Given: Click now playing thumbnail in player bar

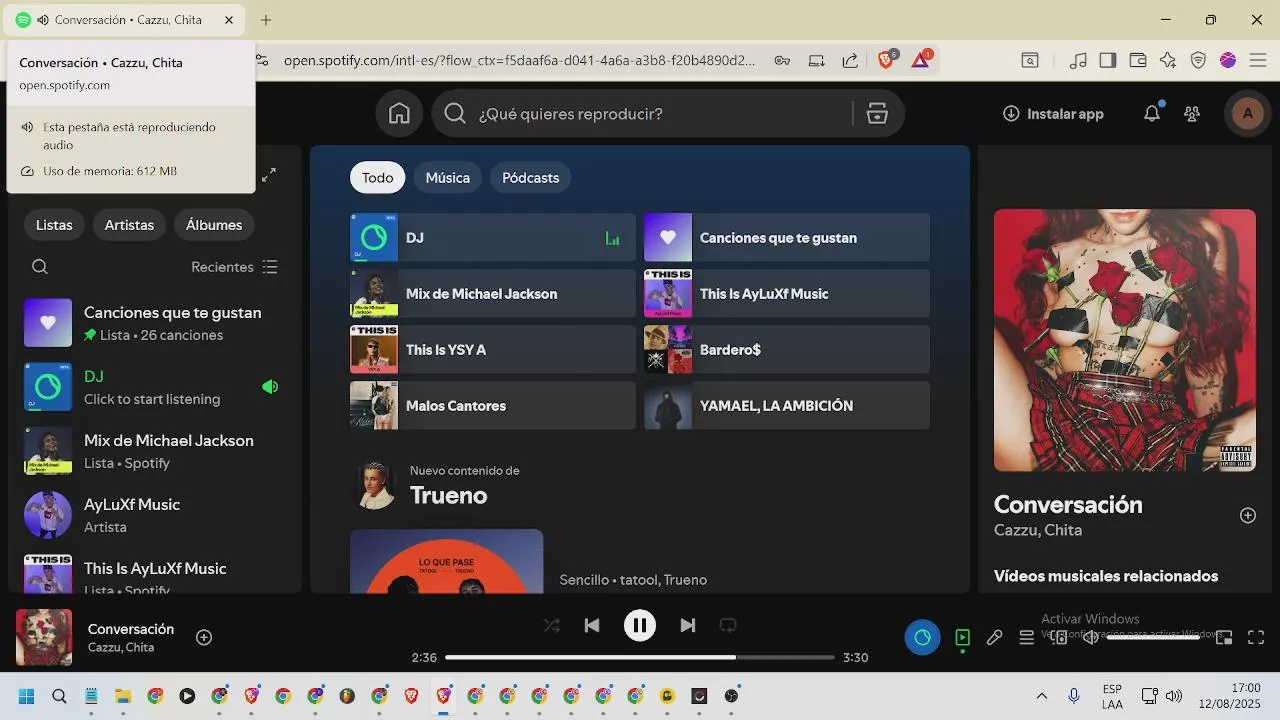Looking at the screenshot, I should (44, 637).
